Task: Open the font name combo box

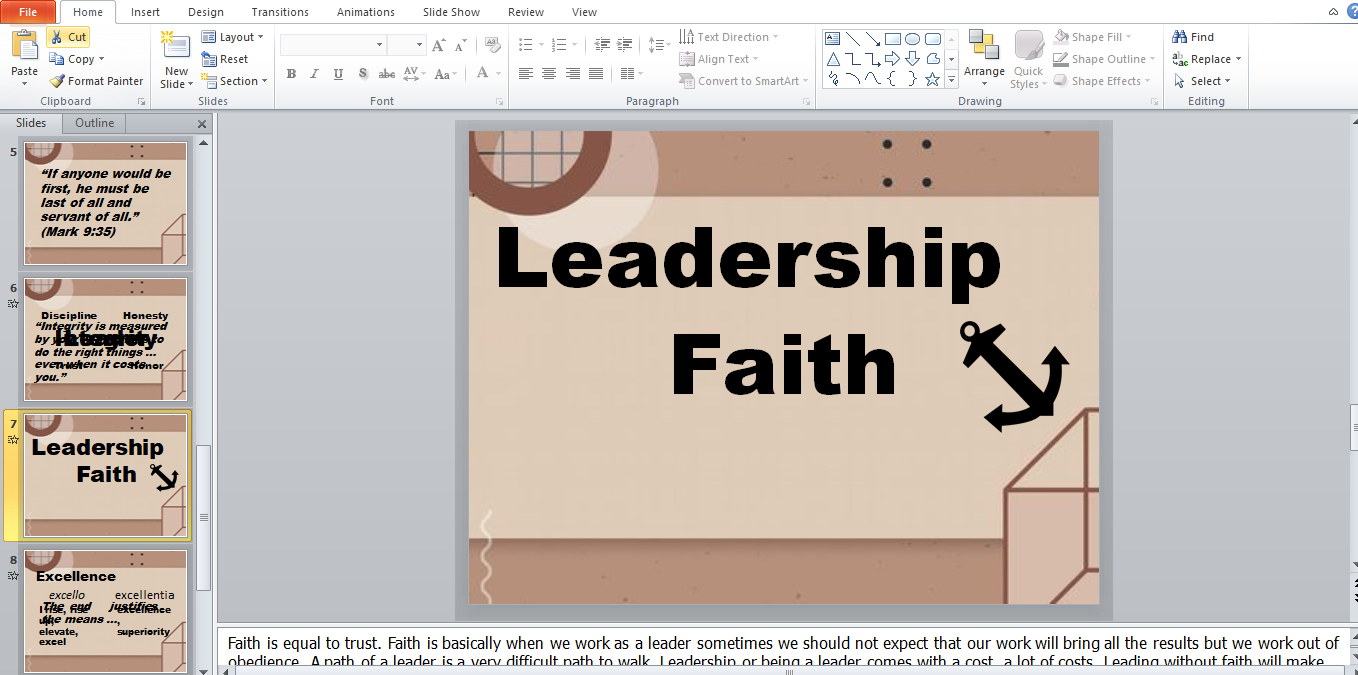Action: [x=333, y=45]
